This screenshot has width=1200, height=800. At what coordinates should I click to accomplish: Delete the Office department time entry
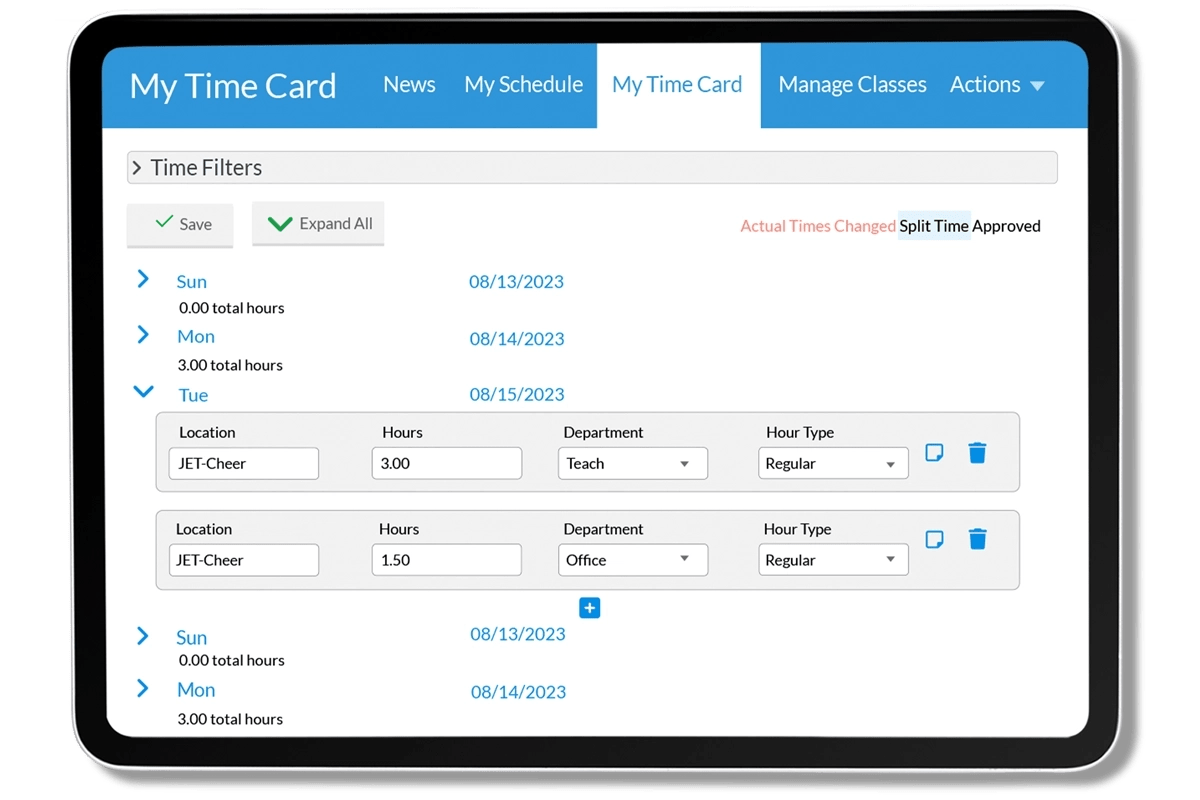tap(977, 539)
